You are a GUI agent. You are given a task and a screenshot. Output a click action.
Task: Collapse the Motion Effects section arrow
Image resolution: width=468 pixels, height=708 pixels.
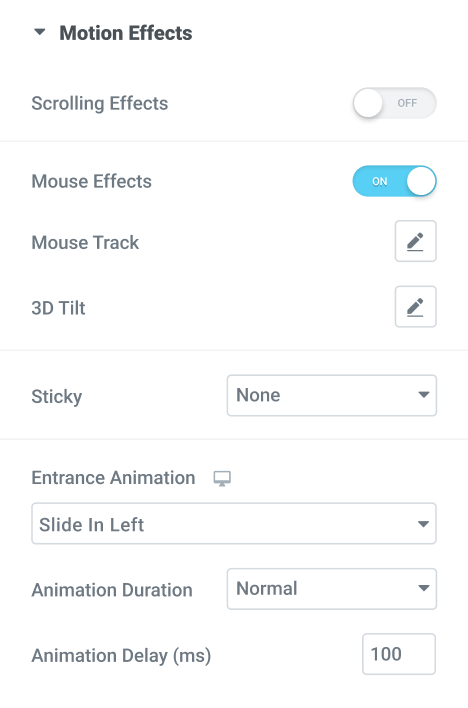[x=40, y=32]
